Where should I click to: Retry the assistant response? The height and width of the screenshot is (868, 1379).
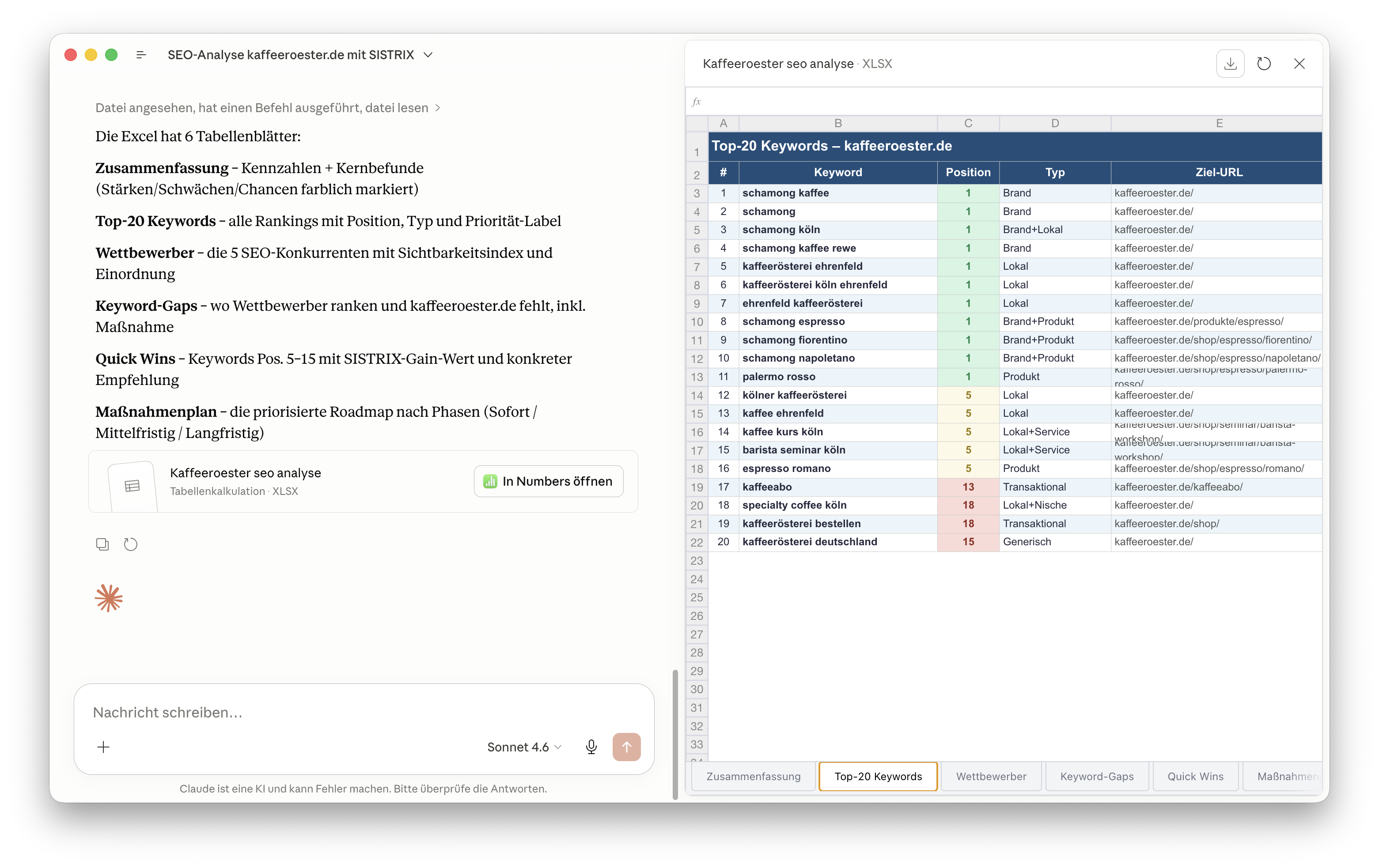(131, 544)
